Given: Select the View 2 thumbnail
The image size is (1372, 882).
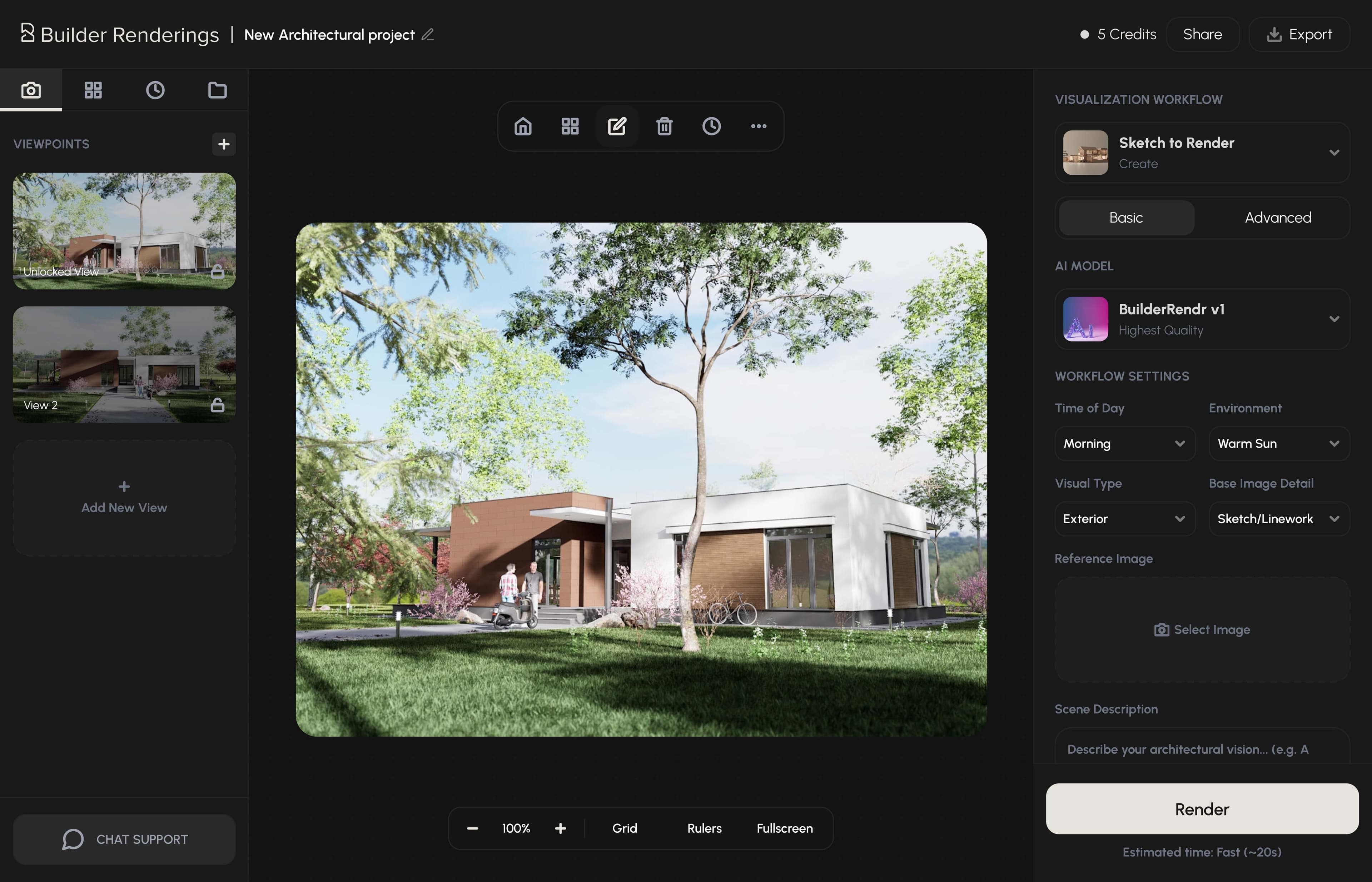Looking at the screenshot, I should [x=124, y=364].
